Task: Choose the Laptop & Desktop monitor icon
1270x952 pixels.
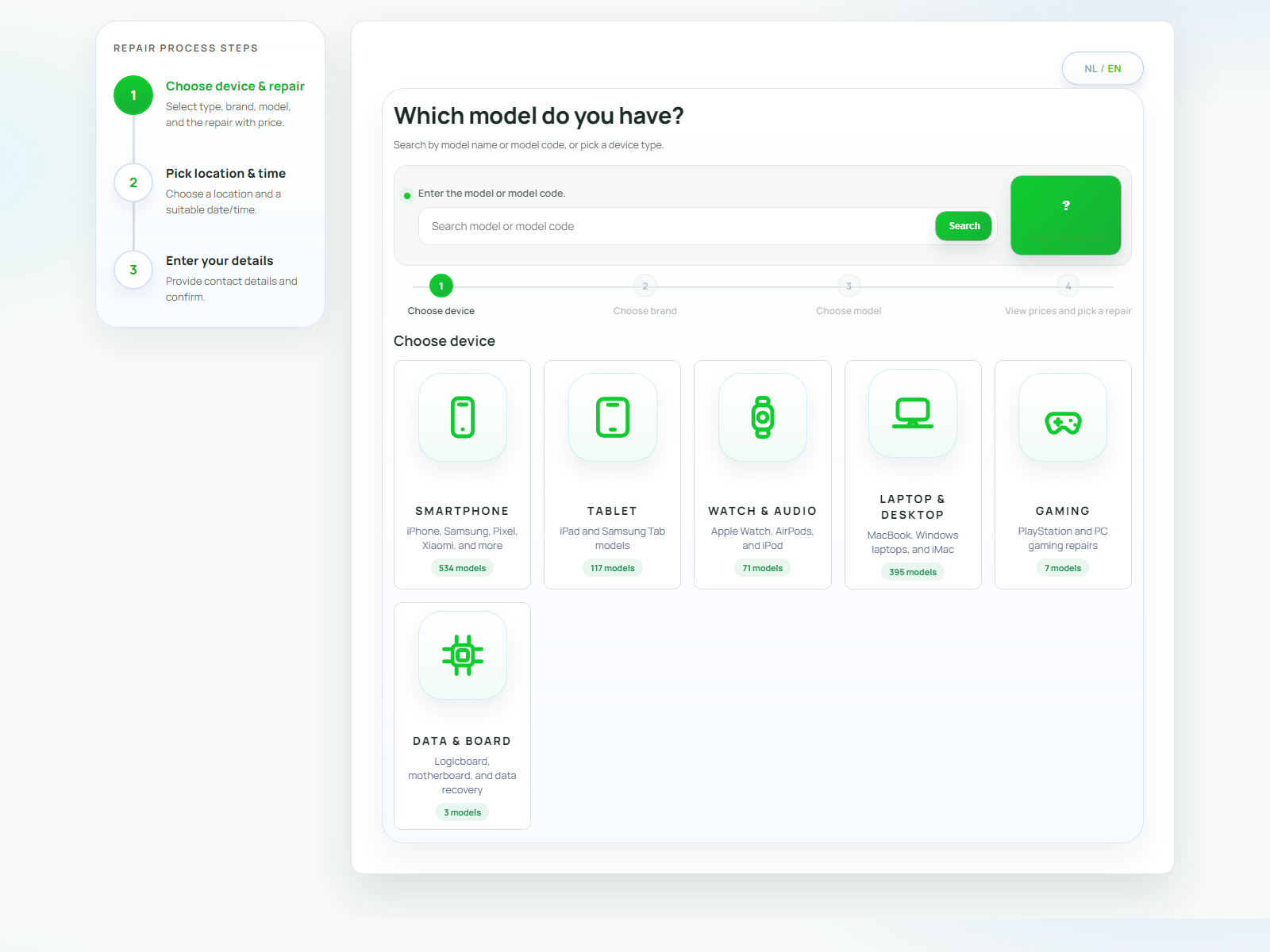Action: [x=912, y=413]
